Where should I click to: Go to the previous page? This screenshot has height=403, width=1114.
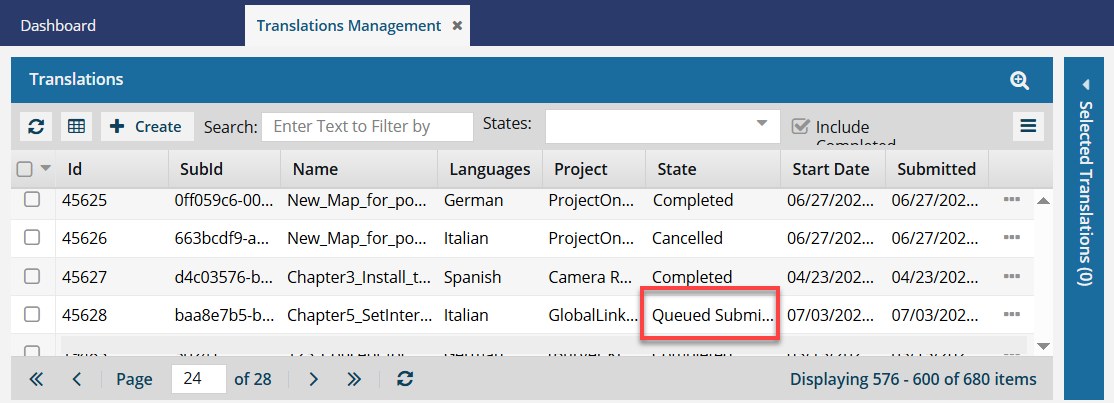(x=77, y=379)
